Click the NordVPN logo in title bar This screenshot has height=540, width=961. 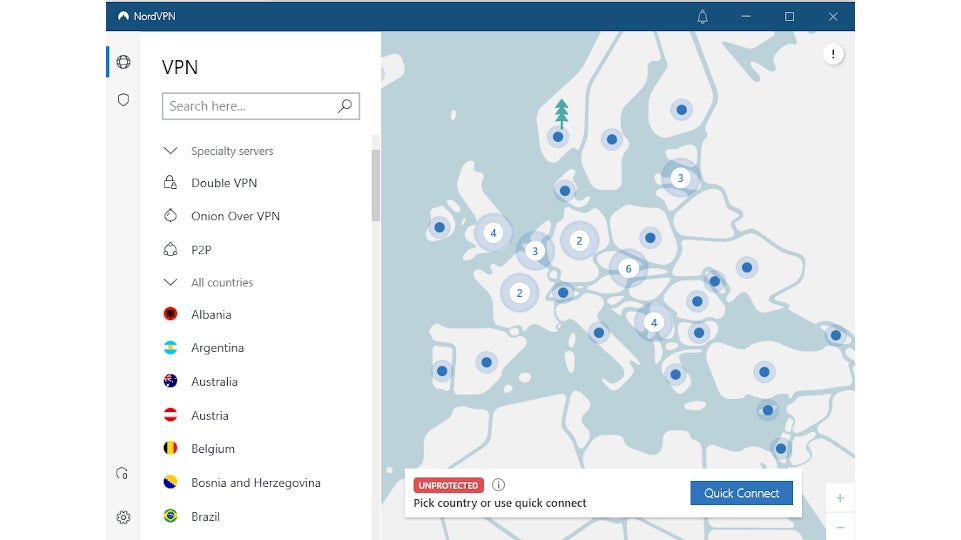pyautogui.click(x=123, y=16)
